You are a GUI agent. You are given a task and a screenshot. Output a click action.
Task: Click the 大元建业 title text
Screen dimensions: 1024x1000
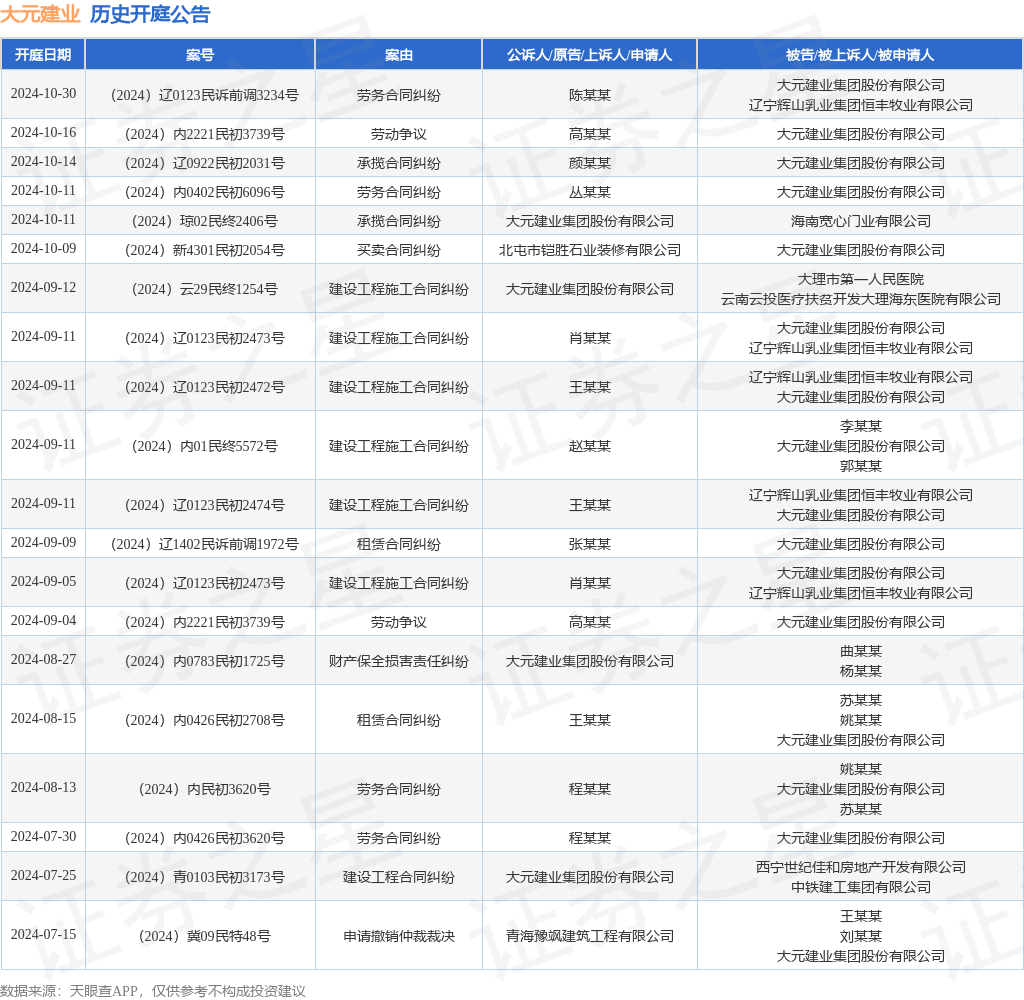pos(40,14)
